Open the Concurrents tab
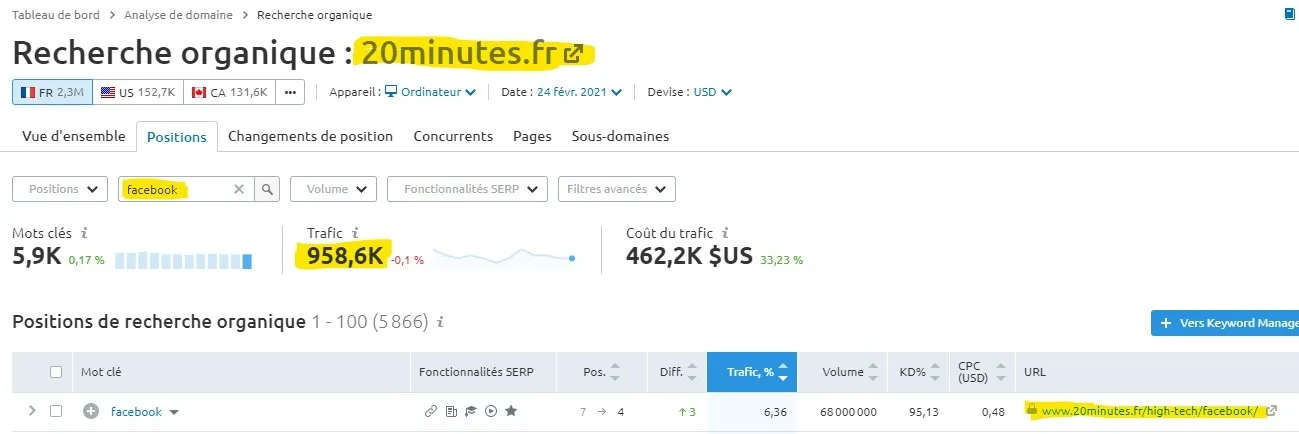Image resolution: width=1299 pixels, height=434 pixels. point(453,136)
